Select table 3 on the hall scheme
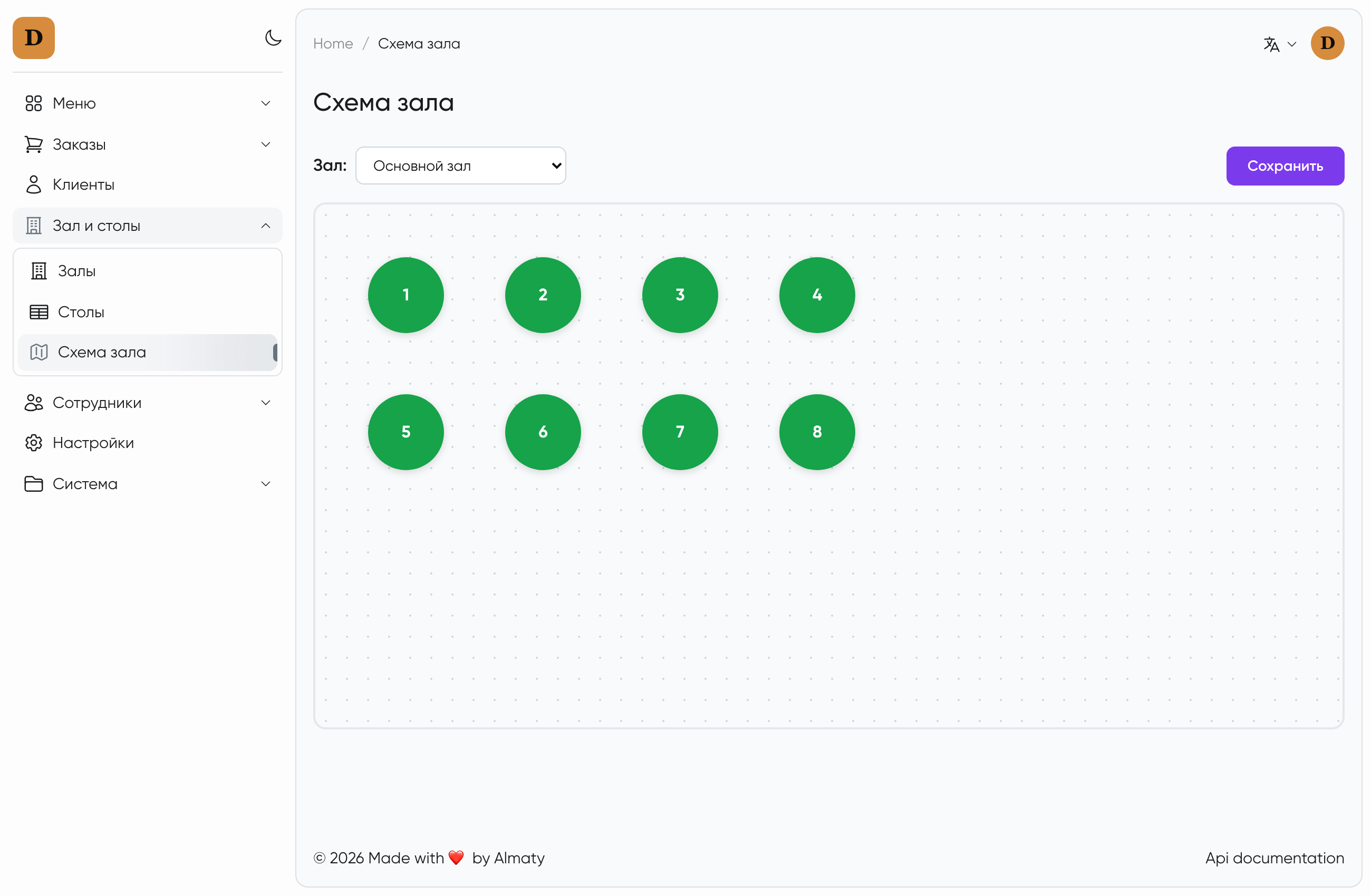1371x896 pixels. [680, 295]
